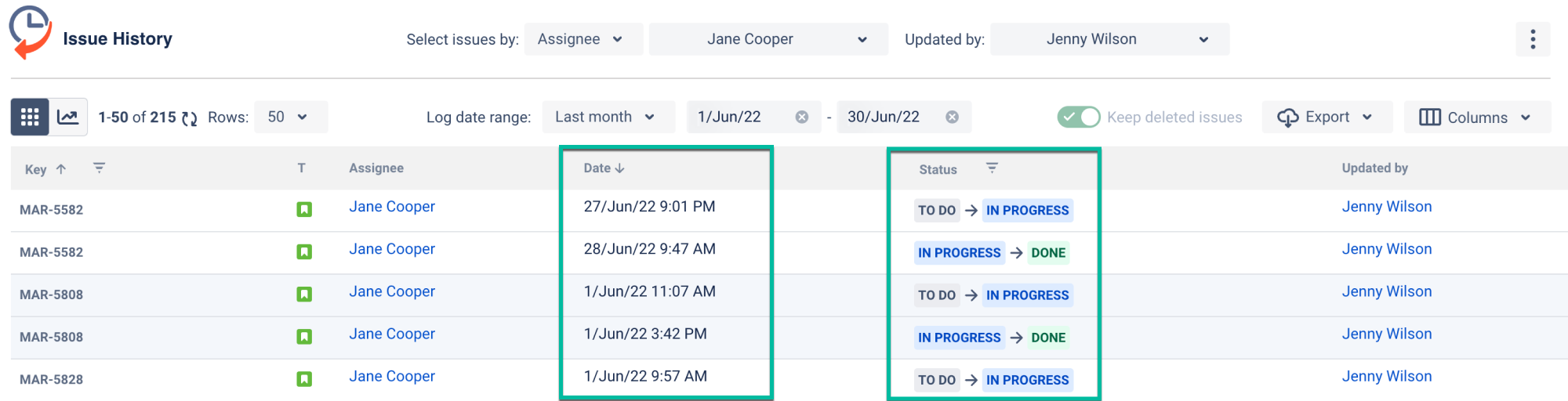Open the Status column filter icon
Image resolution: width=1568 pixels, height=401 pixels.
point(992,168)
